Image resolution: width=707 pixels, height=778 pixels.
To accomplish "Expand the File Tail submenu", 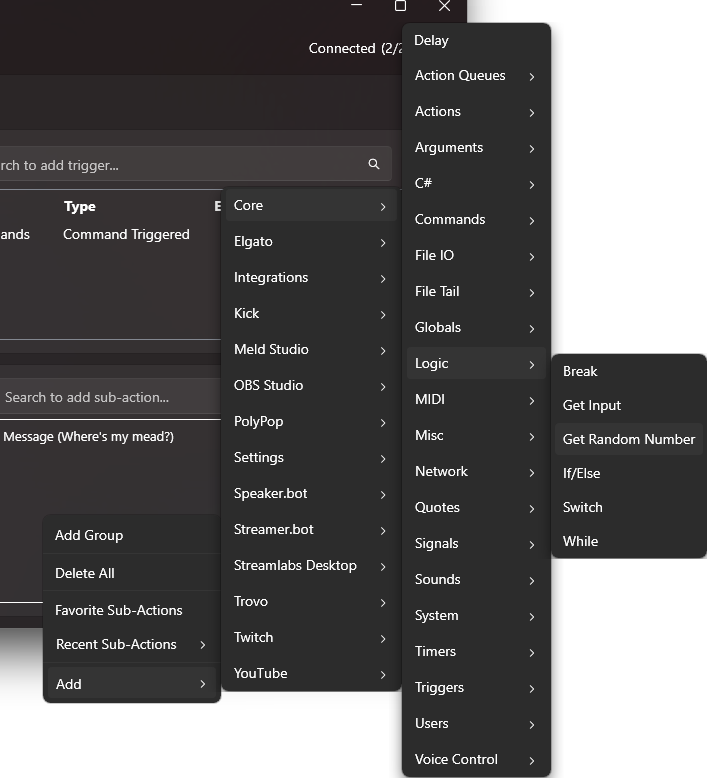I will (476, 291).
